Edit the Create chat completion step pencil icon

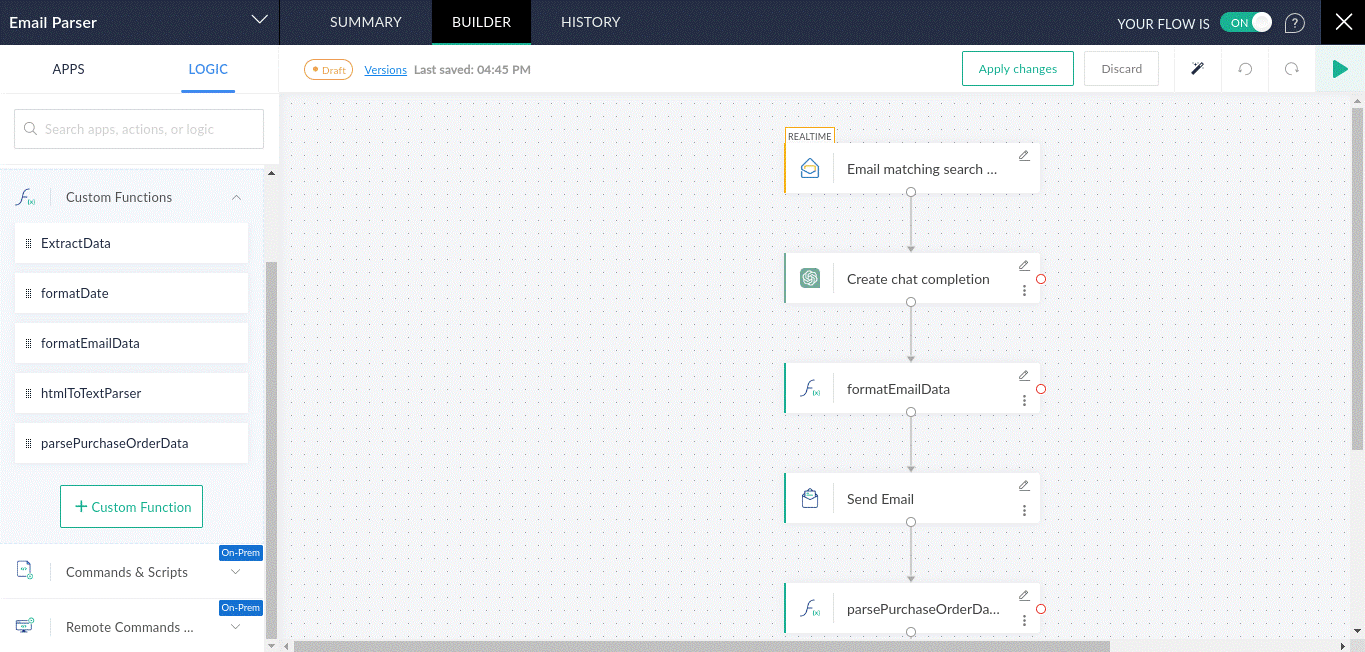coord(1024,266)
